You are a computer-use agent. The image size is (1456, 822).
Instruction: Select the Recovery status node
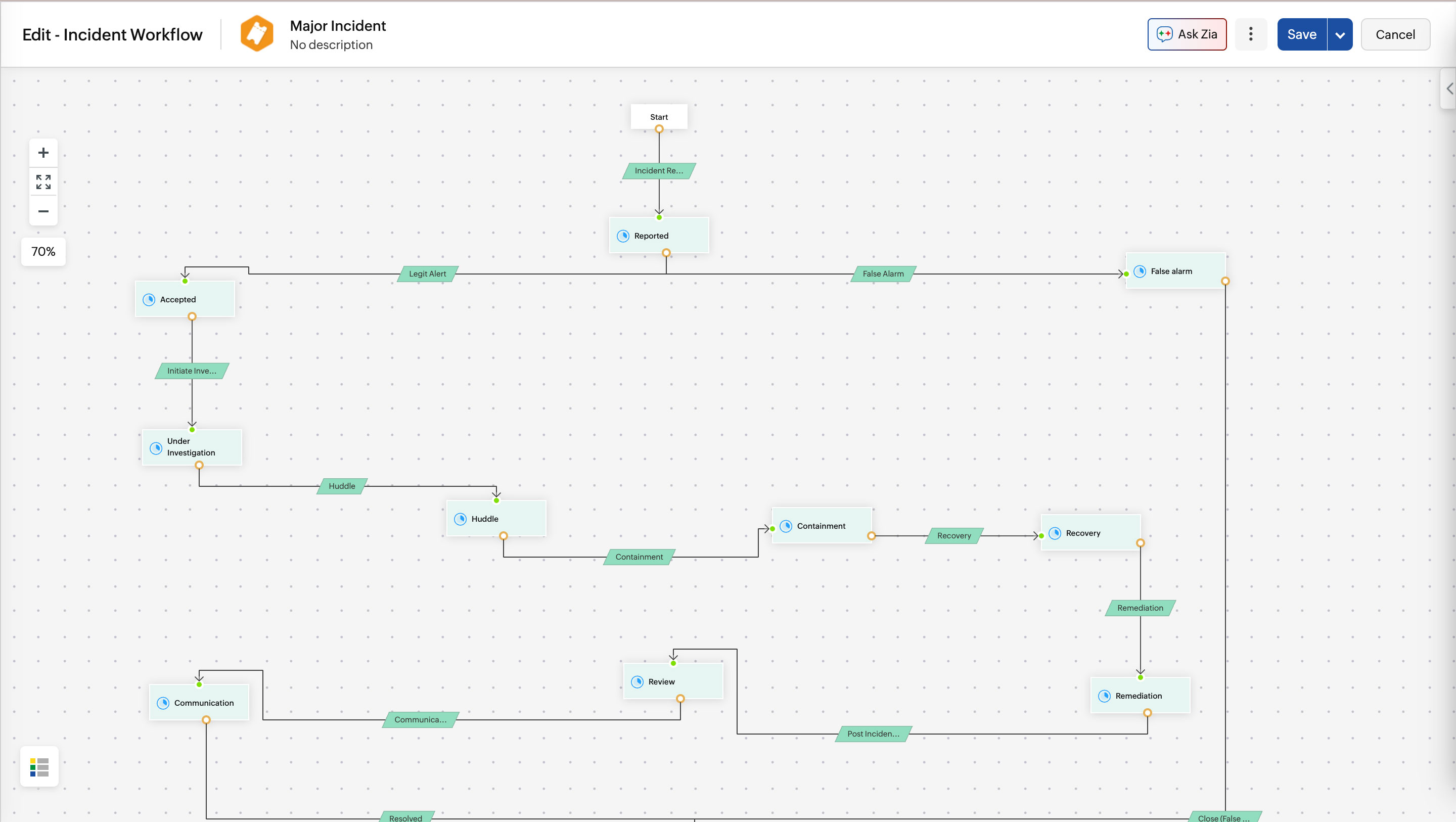[1091, 532]
